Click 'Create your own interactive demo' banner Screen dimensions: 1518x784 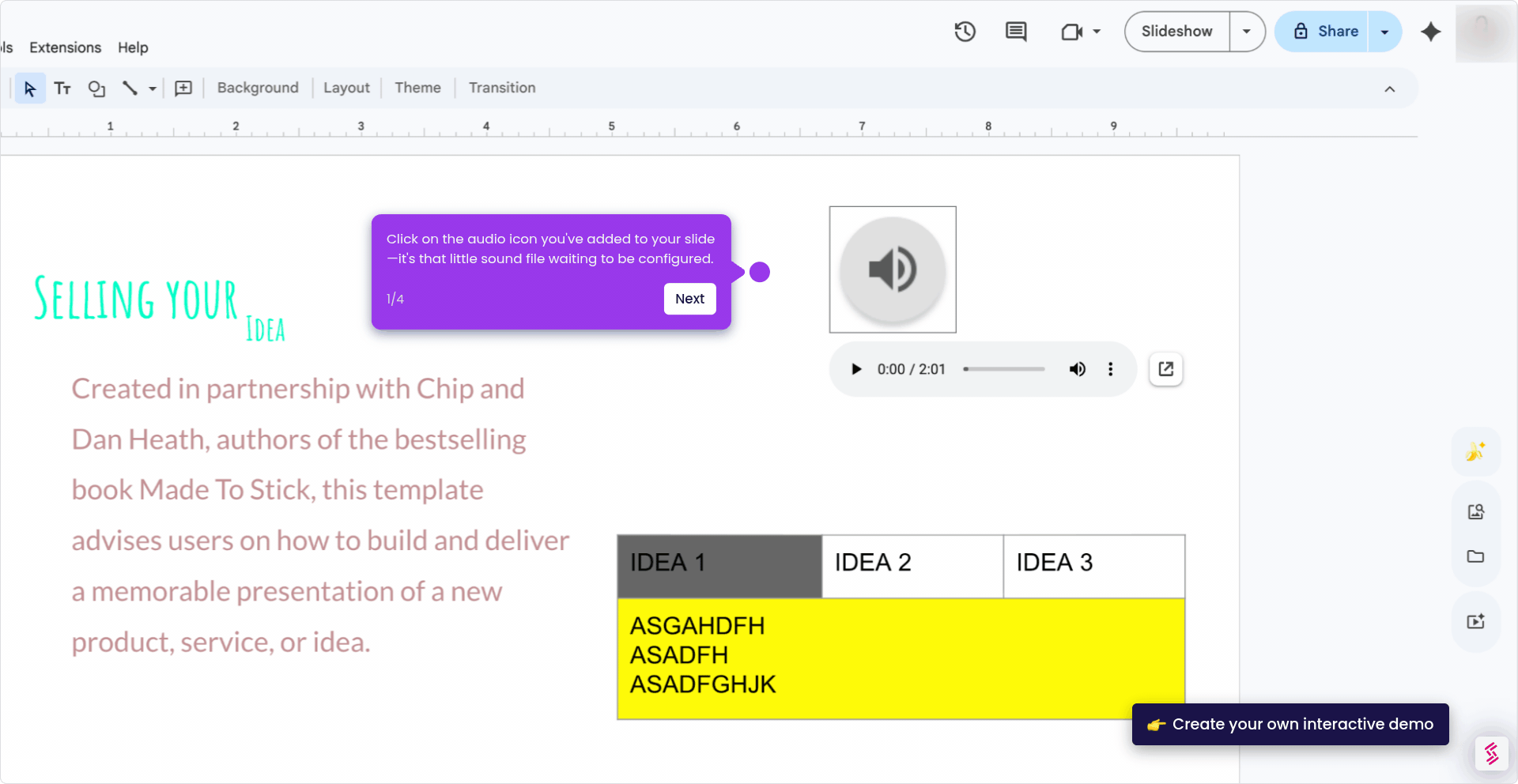[x=1290, y=724]
